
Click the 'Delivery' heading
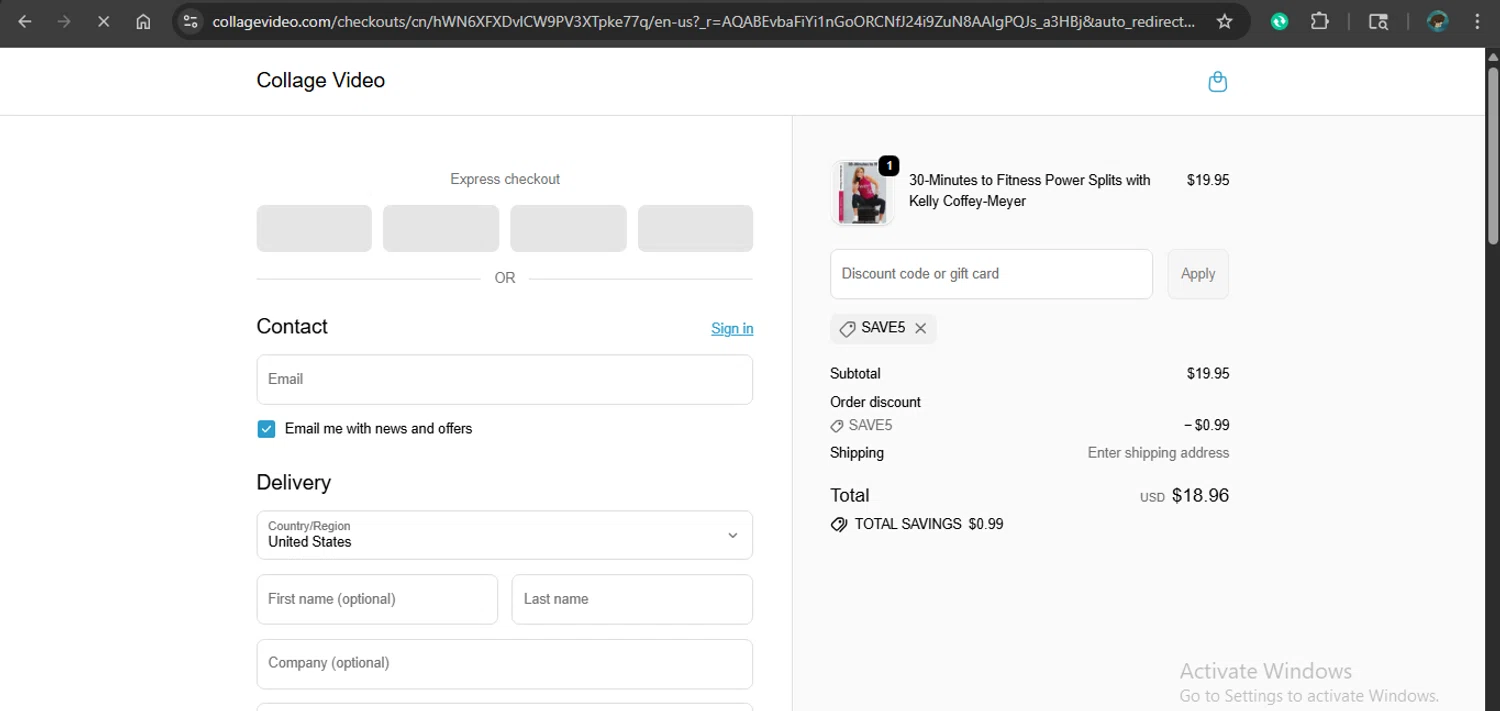point(293,482)
